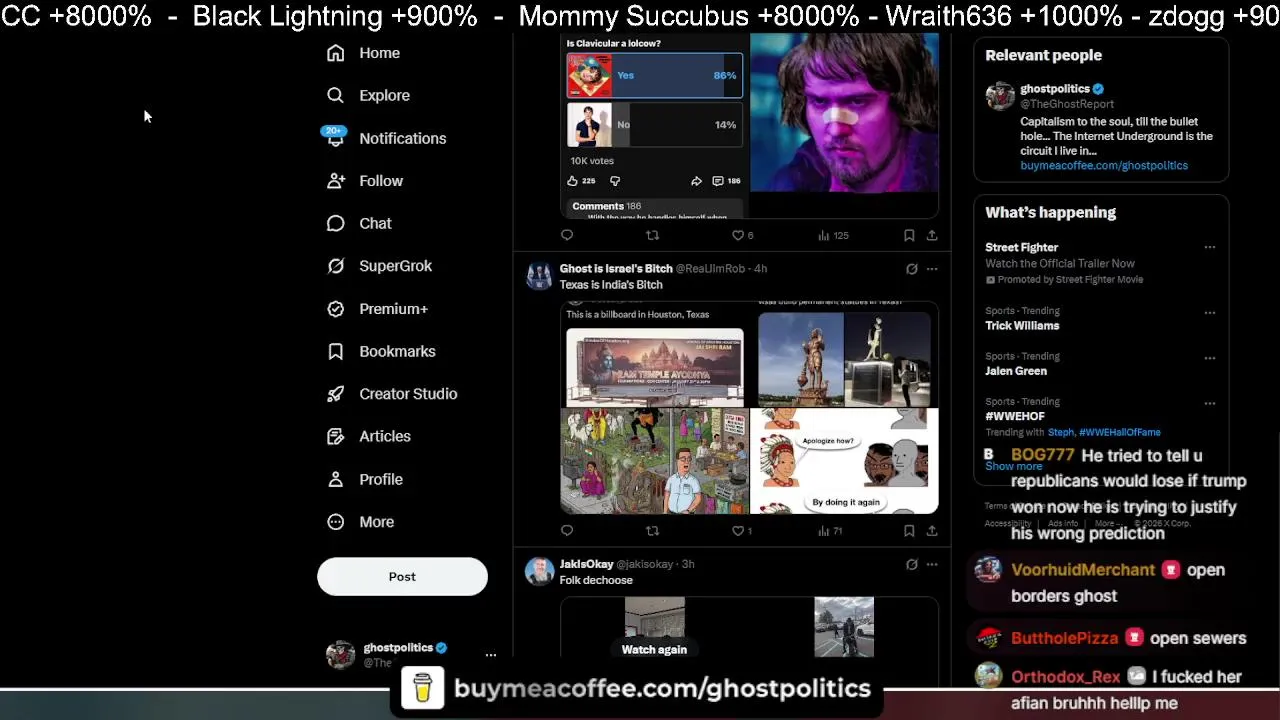Open the #WWEHallOfFame hashtag link

click(x=1120, y=432)
